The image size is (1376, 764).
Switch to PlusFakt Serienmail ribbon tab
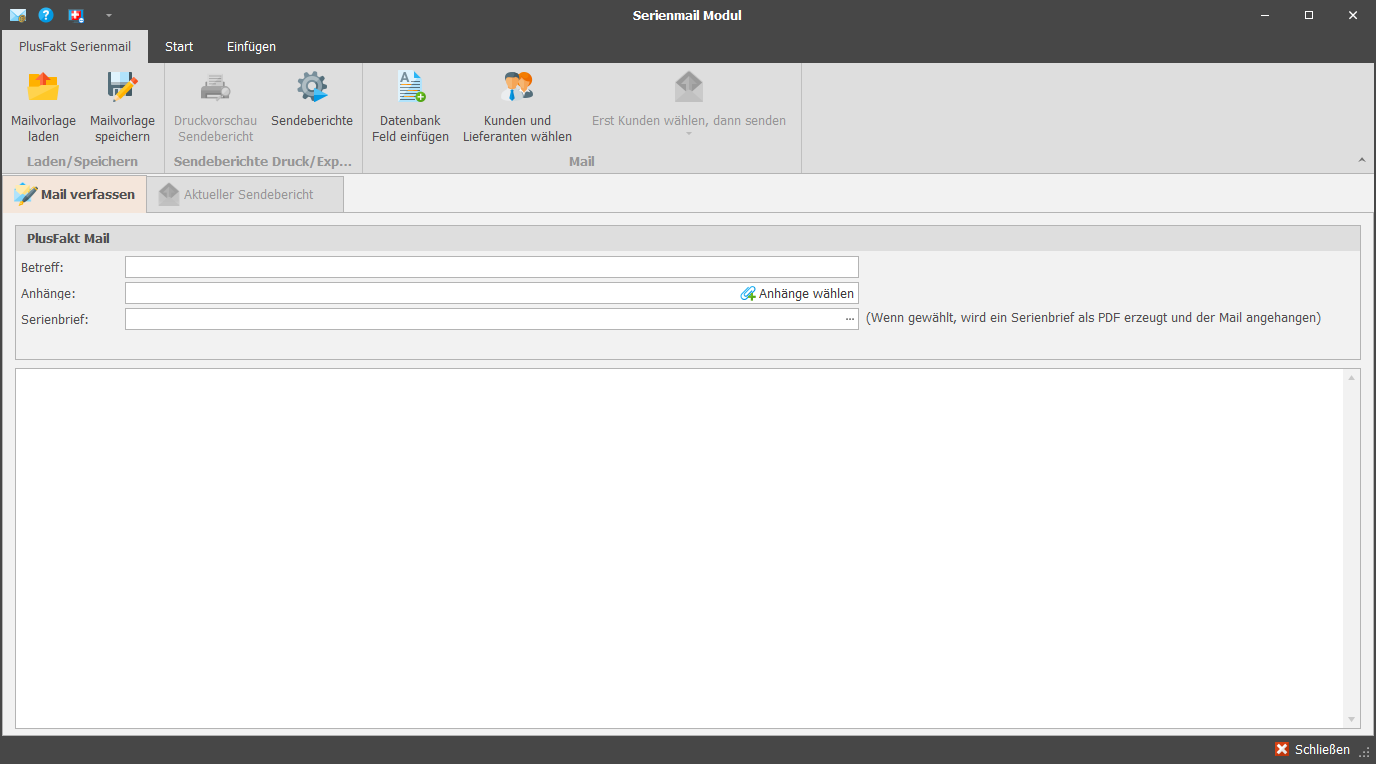point(75,47)
